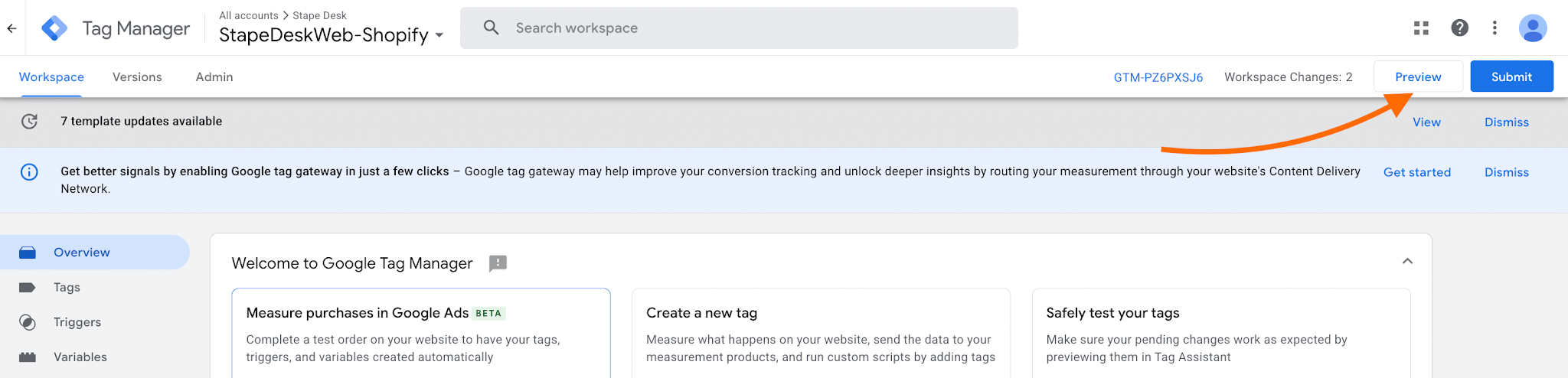
Task: Click the BETA badge label
Action: tap(488, 314)
